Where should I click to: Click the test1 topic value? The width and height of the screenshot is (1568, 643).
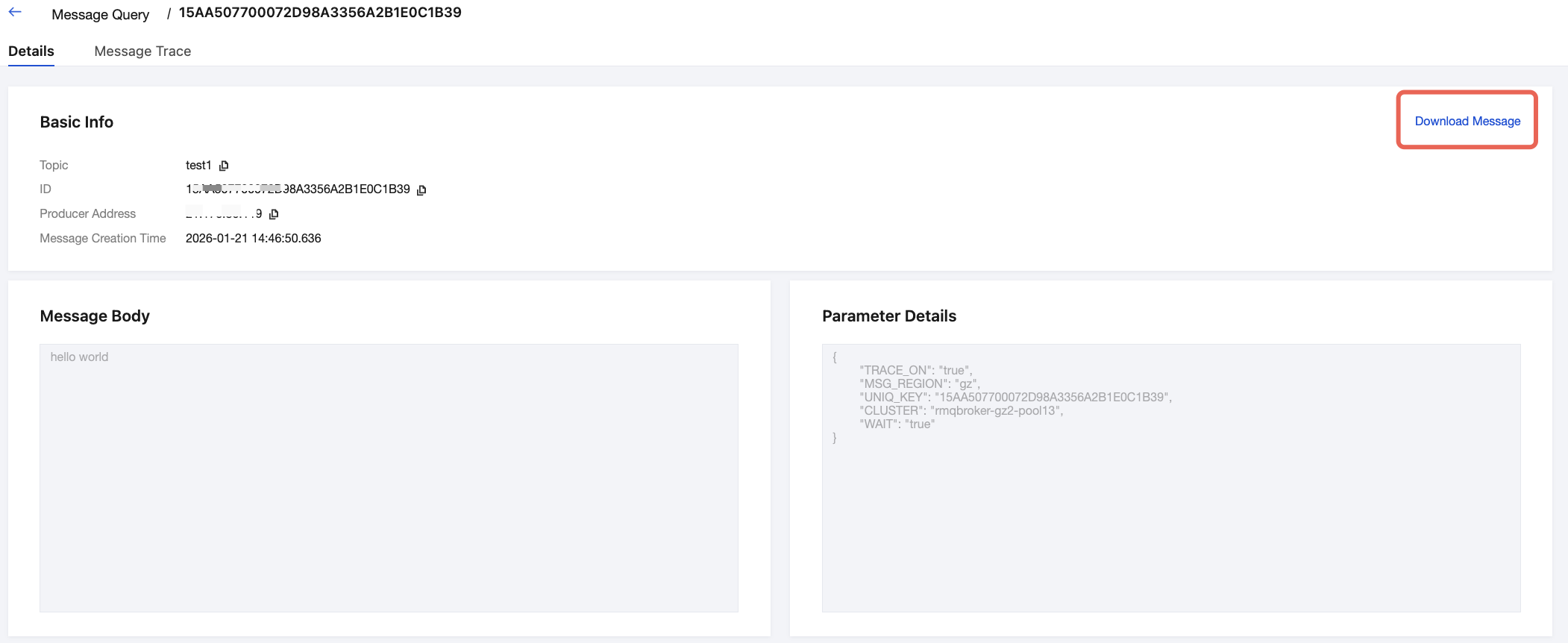[x=198, y=166]
